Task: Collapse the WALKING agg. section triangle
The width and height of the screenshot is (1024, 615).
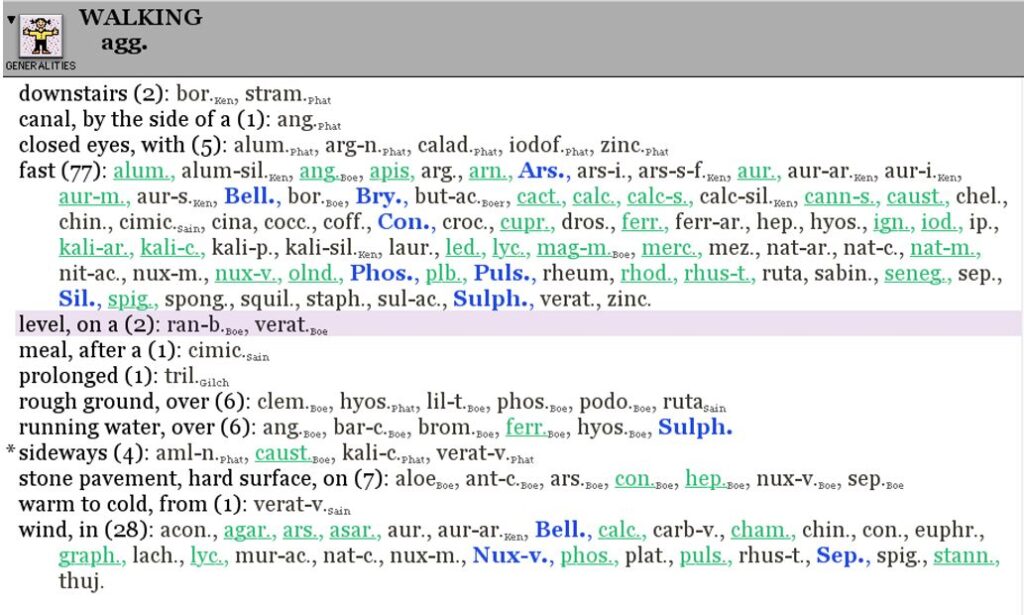Action: (x=11, y=20)
